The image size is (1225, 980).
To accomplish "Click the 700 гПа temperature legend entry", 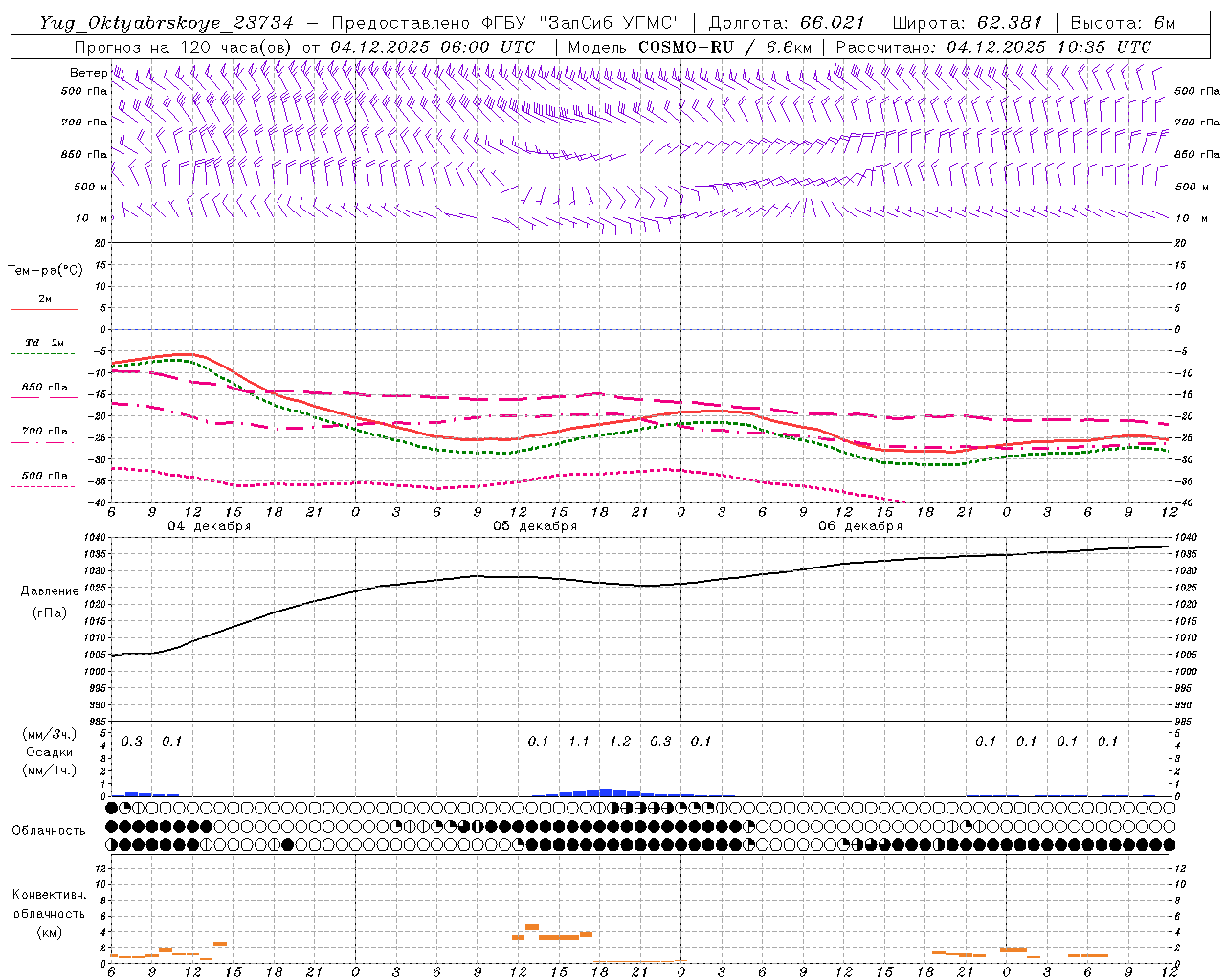I will pyautogui.click(x=44, y=431).
